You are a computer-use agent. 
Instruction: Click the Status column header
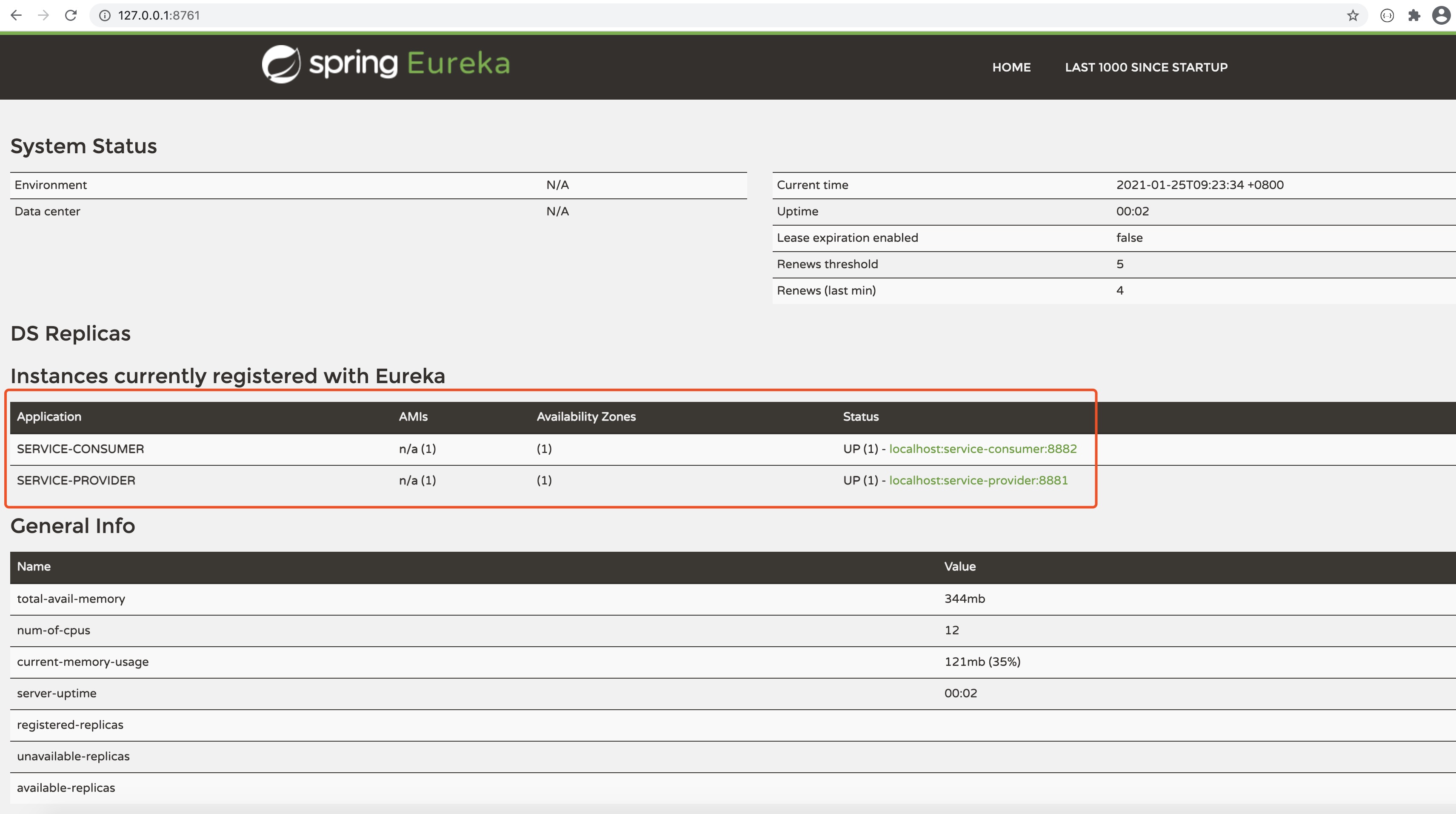point(860,417)
